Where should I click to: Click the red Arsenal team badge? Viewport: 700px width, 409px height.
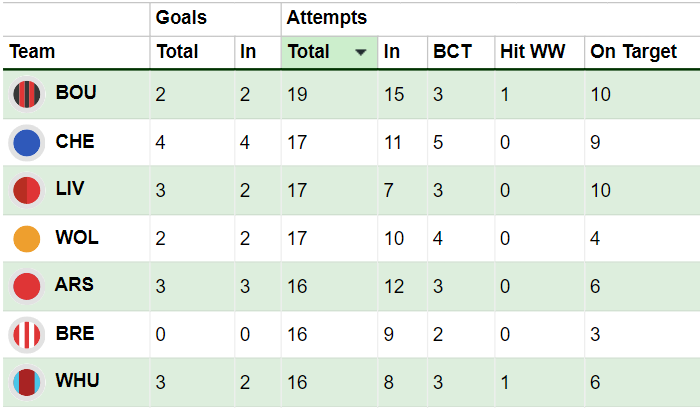27,287
